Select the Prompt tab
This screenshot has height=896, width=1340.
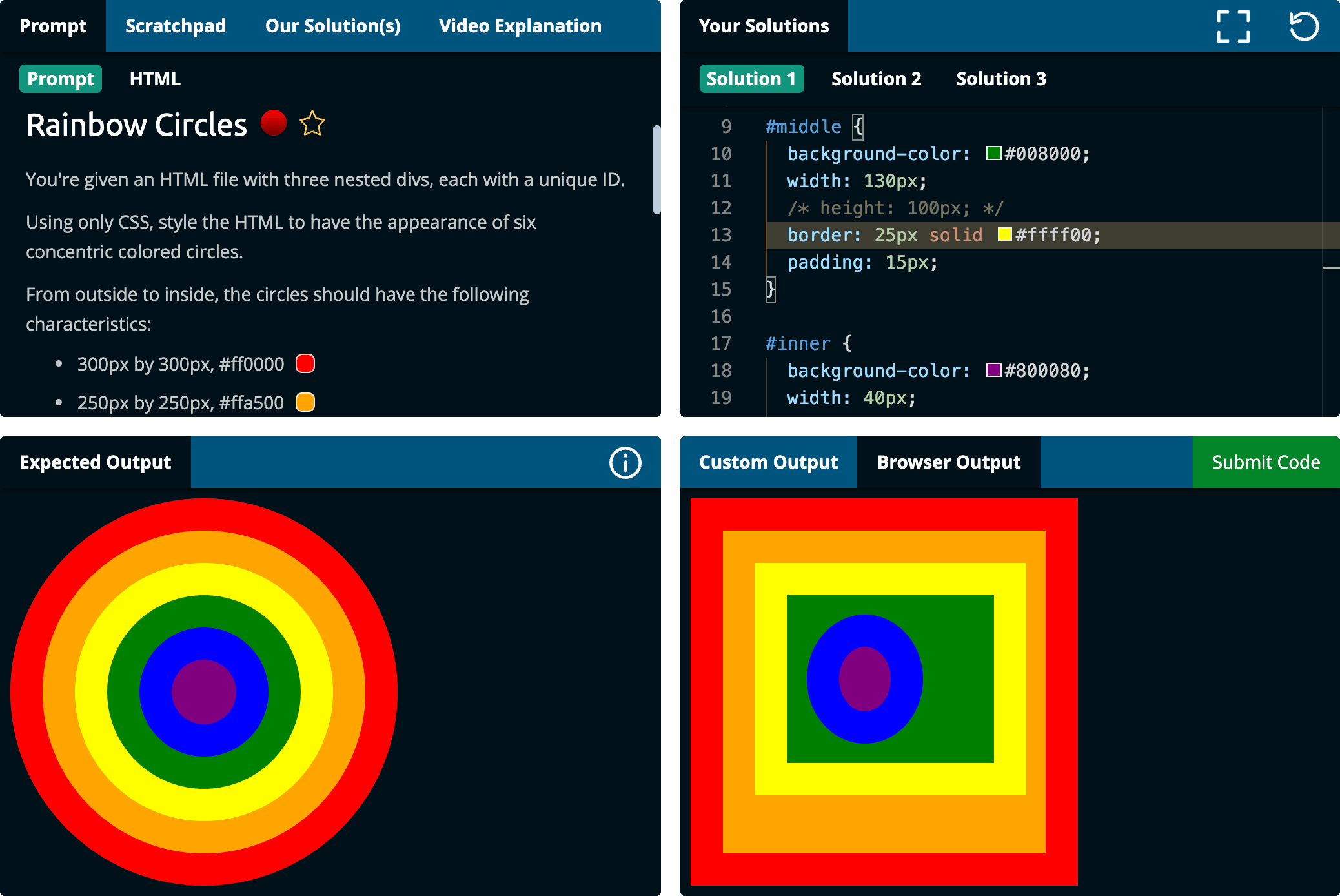[x=61, y=78]
